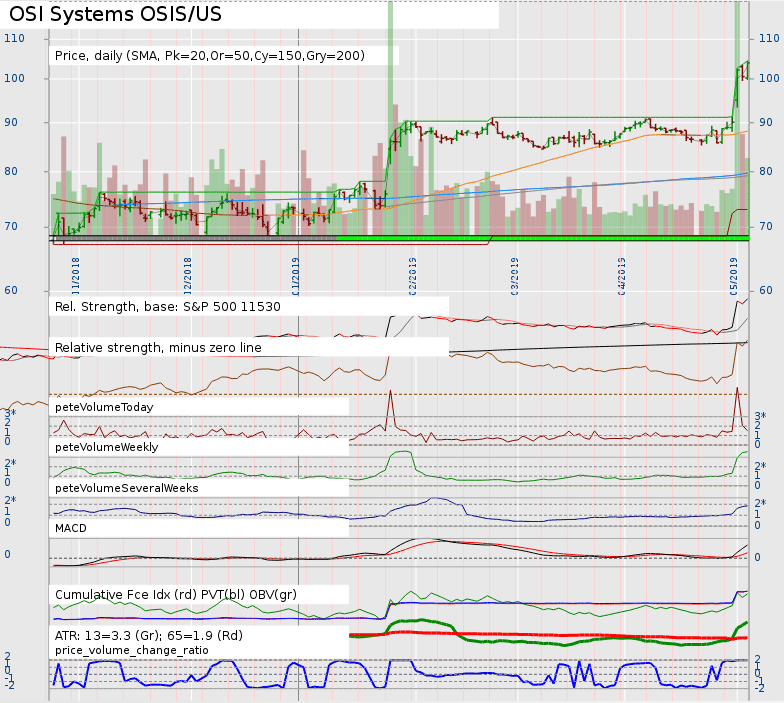Click the 70 value on left price axis
Image resolution: width=784 pixels, height=703 pixels.
[10, 226]
